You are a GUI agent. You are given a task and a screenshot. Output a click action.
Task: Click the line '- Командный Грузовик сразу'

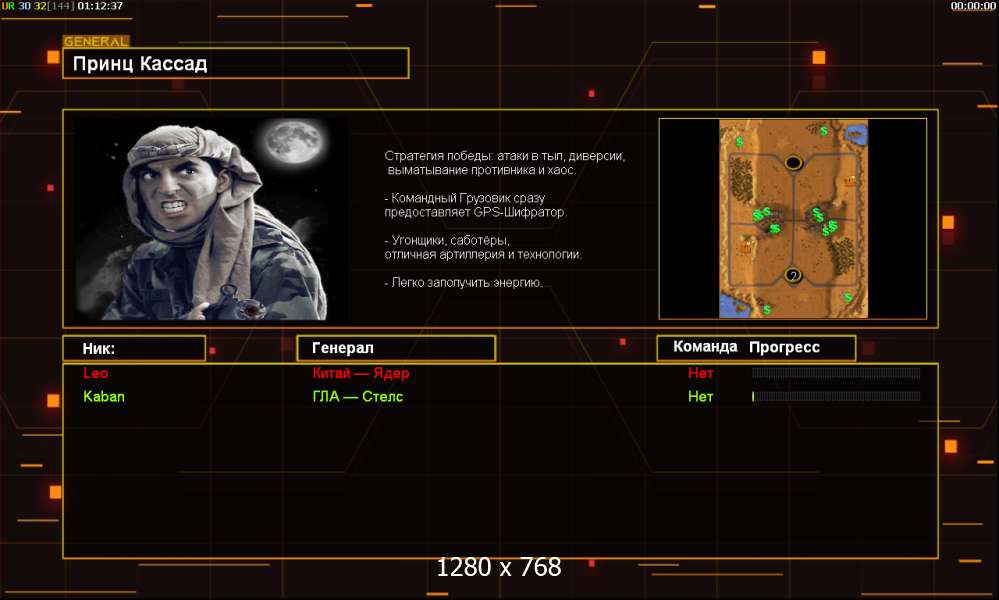coord(464,198)
